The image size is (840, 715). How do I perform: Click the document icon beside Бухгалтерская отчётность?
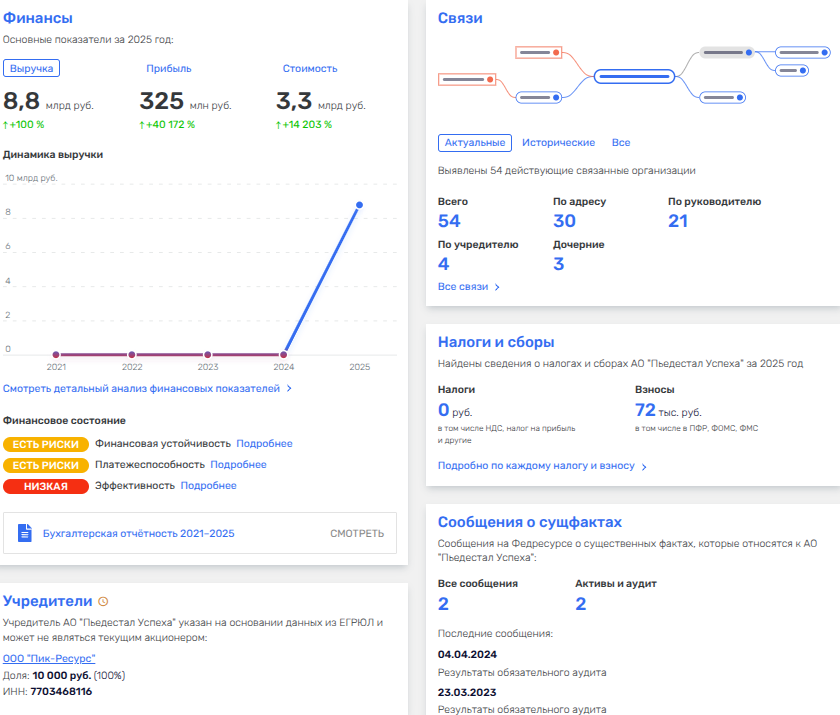click(x=25, y=533)
